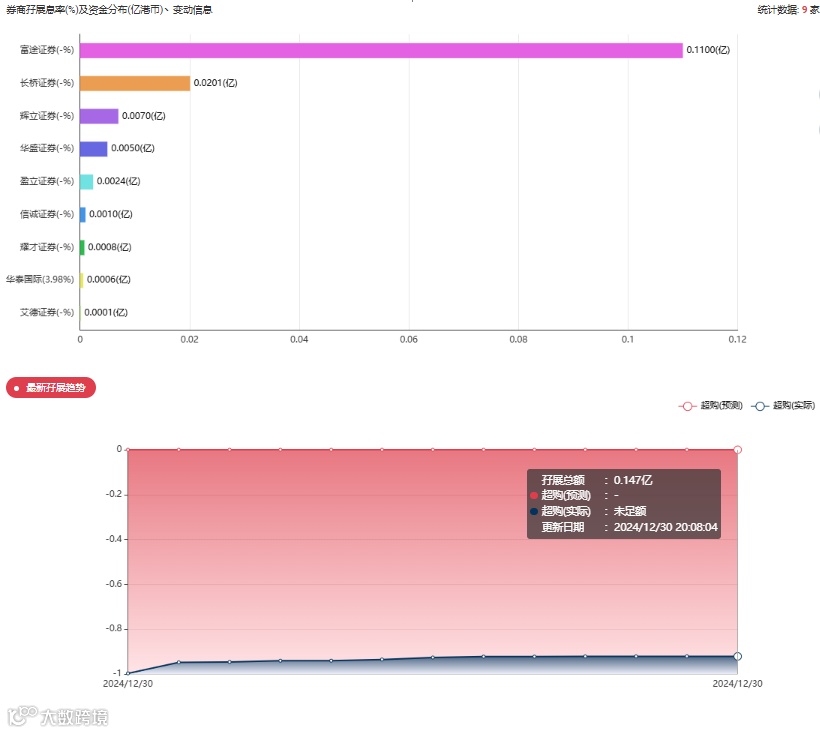Select the 华泰国际(3.98%) axis label
This screenshot has width=820, height=733.
pyautogui.click(x=40, y=279)
